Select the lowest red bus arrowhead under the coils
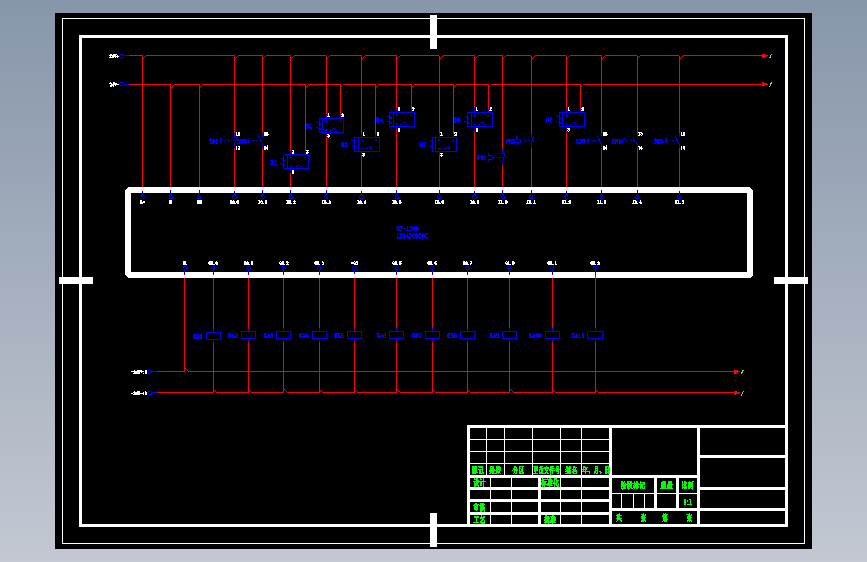This screenshot has height=562, width=867. (737, 393)
